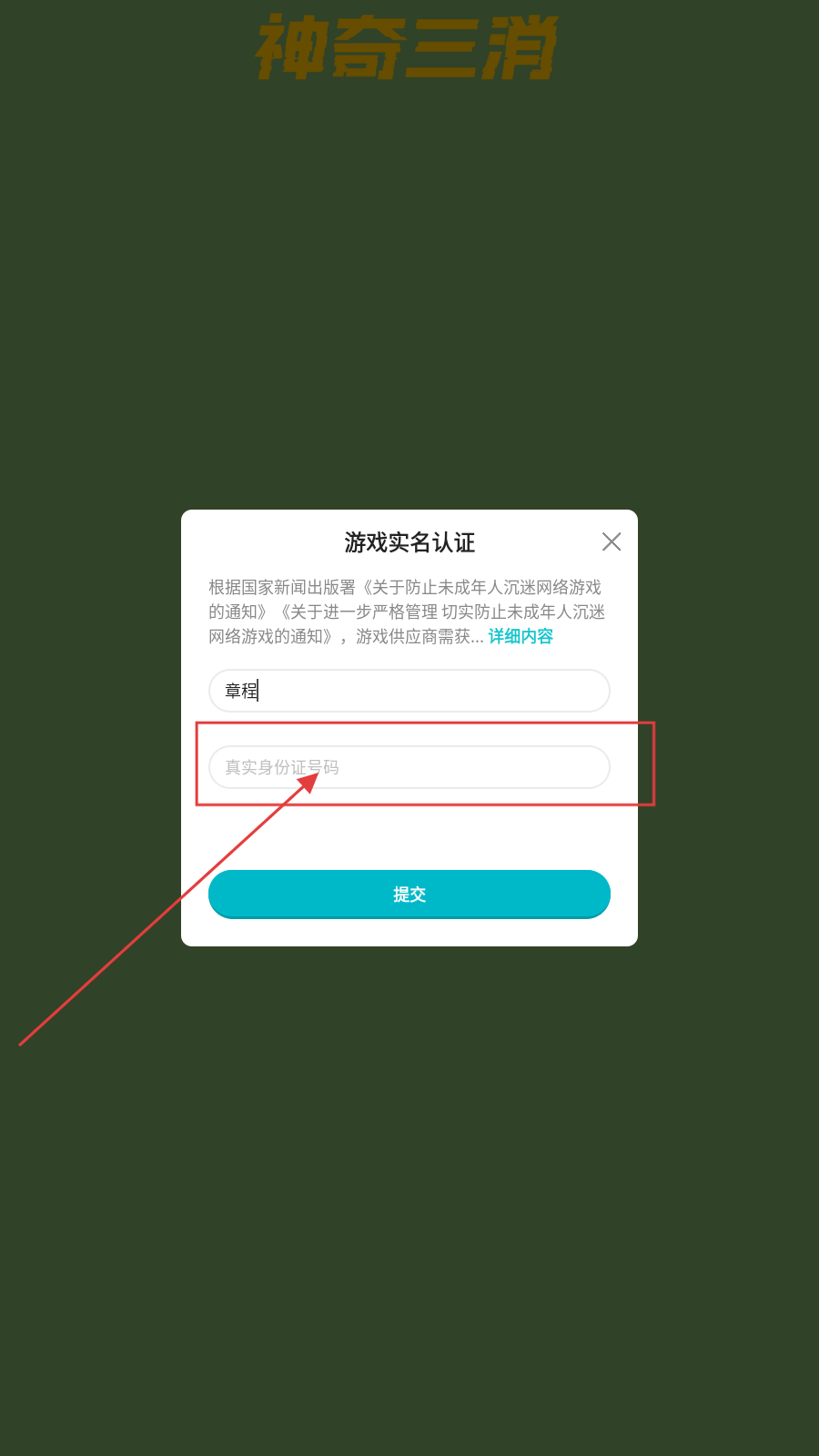Open the 详细内容 link

[521, 636]
